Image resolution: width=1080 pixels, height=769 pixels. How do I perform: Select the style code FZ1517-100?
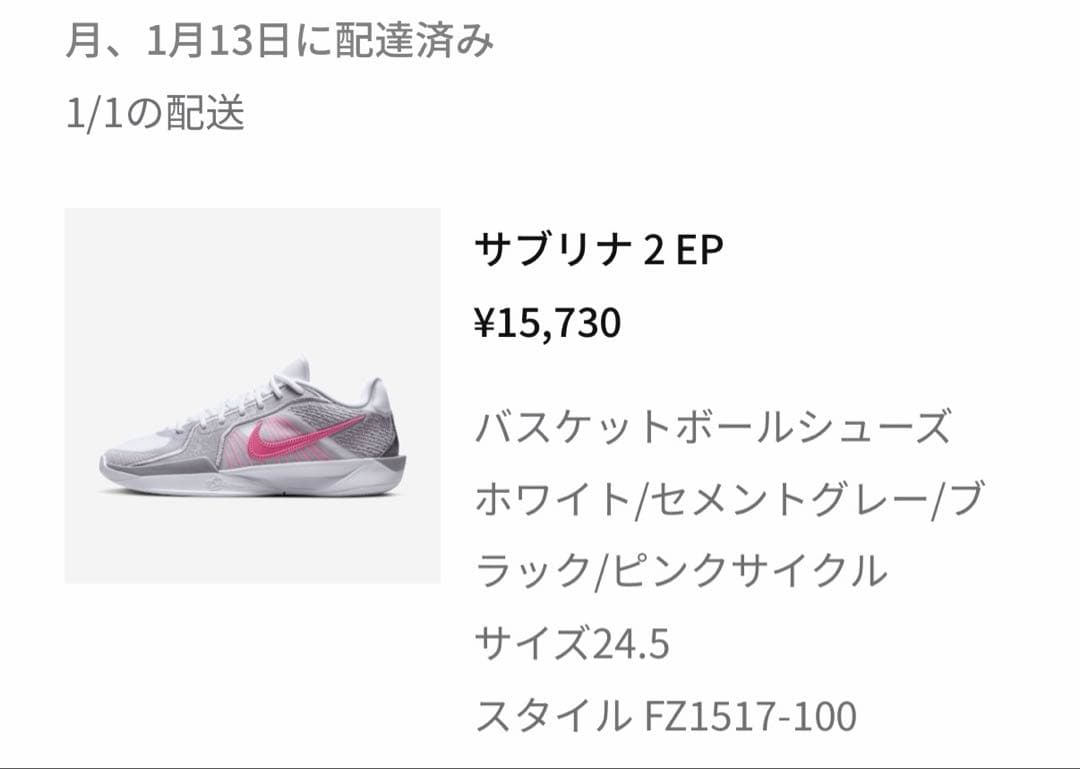click(x=751, y=716)
